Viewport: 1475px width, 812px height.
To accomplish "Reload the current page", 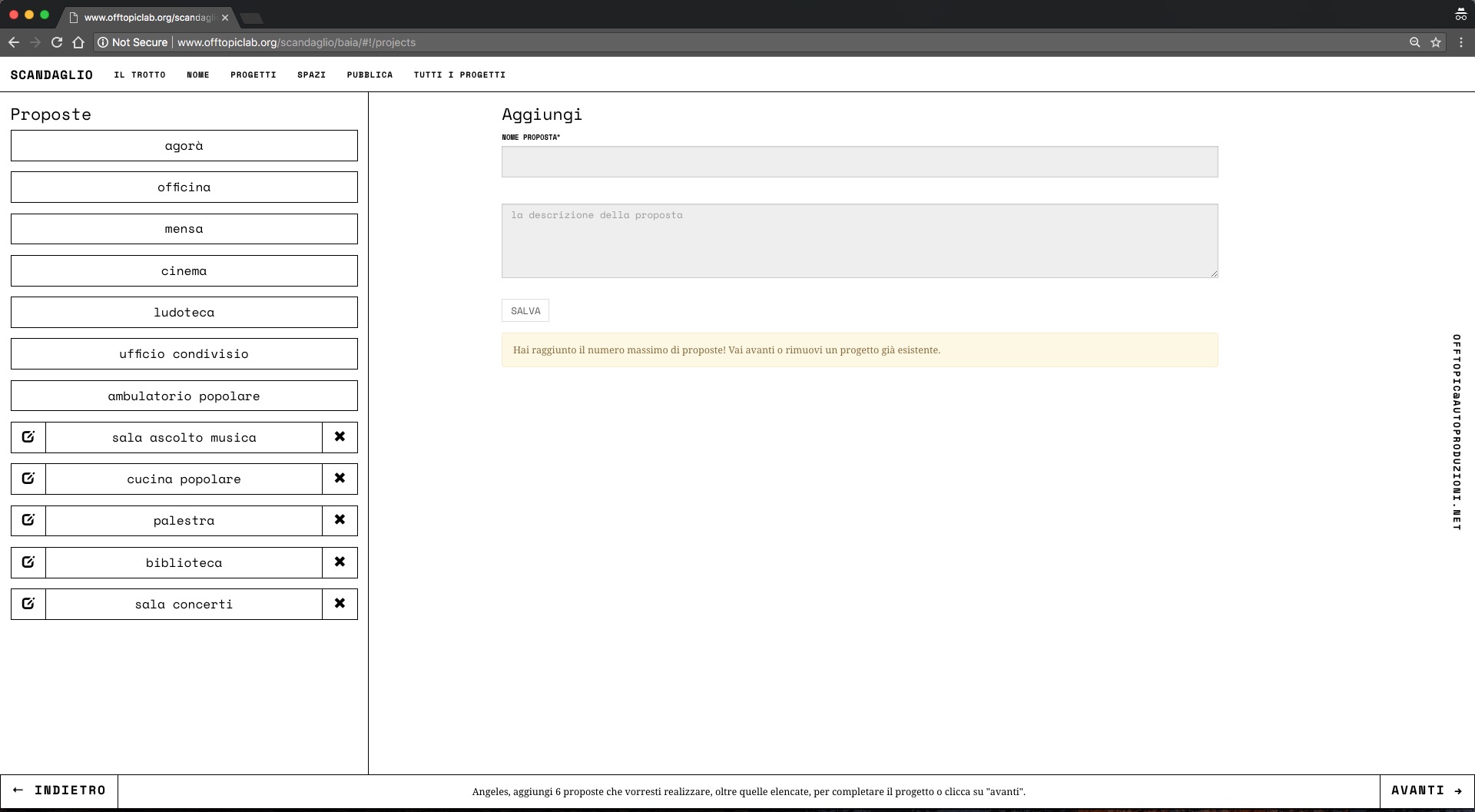I will pos(56,42).
